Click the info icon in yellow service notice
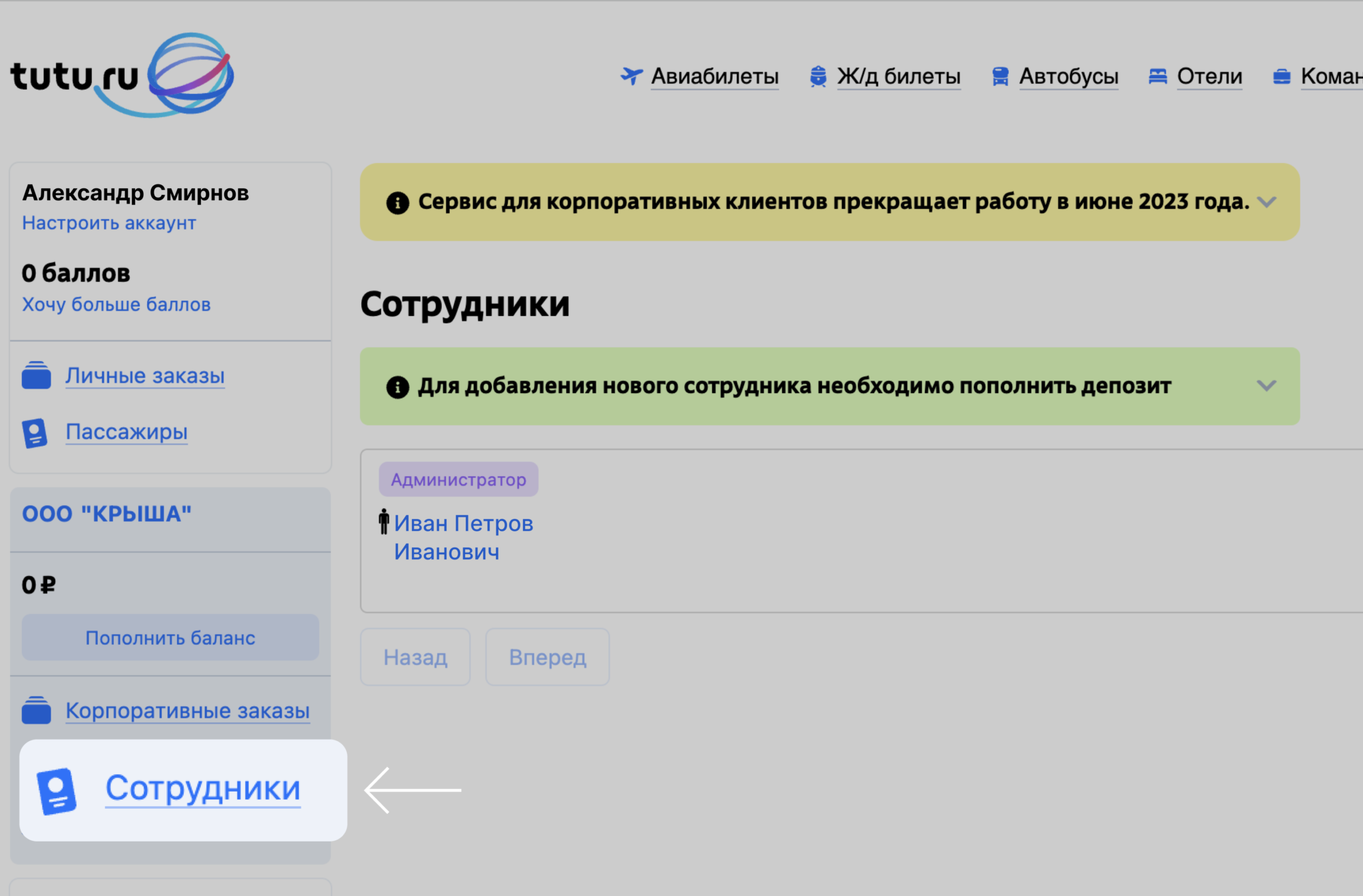This screenshot has width=1363, height=896. pos(397,202)
